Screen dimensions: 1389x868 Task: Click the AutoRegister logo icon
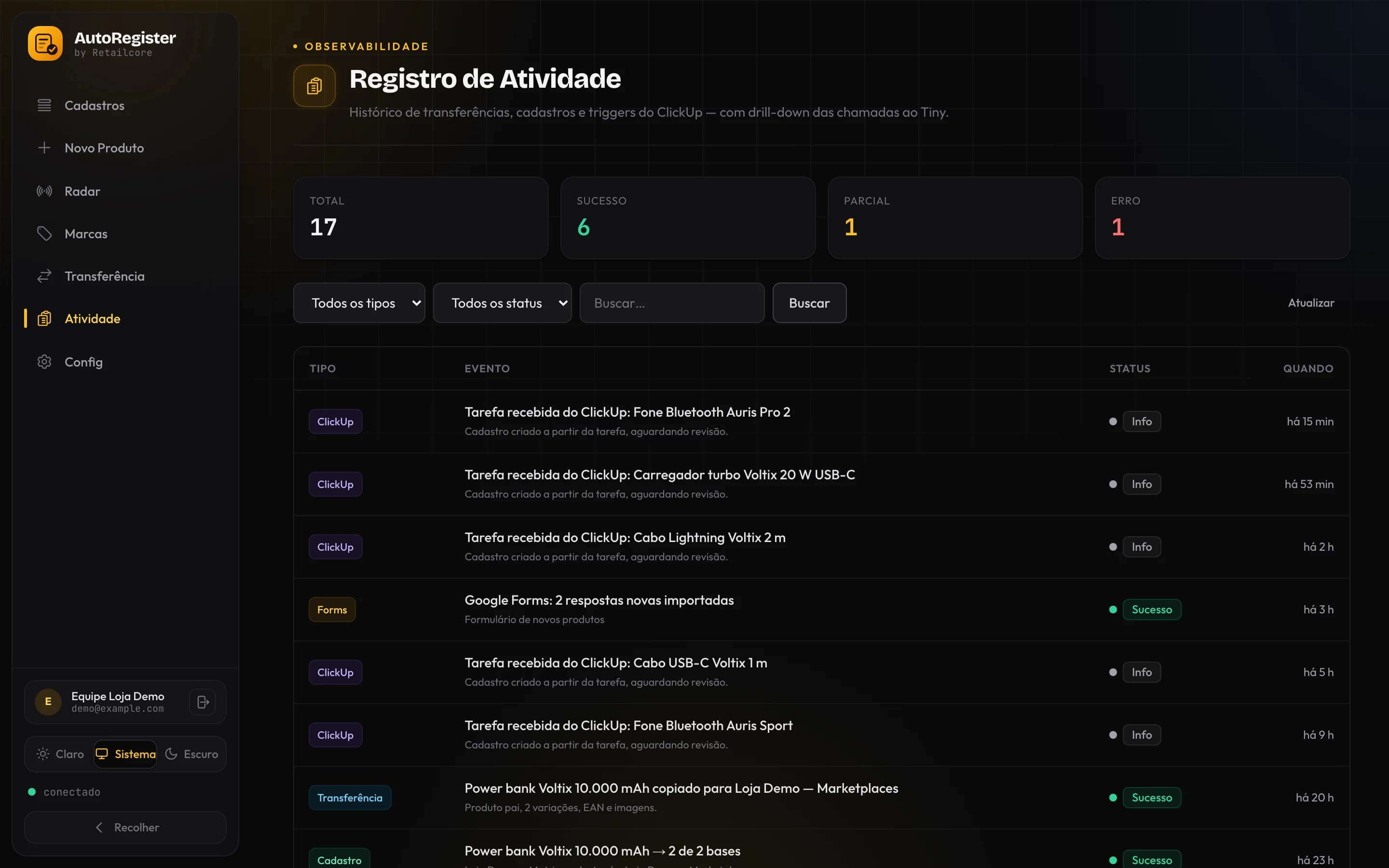45,43
